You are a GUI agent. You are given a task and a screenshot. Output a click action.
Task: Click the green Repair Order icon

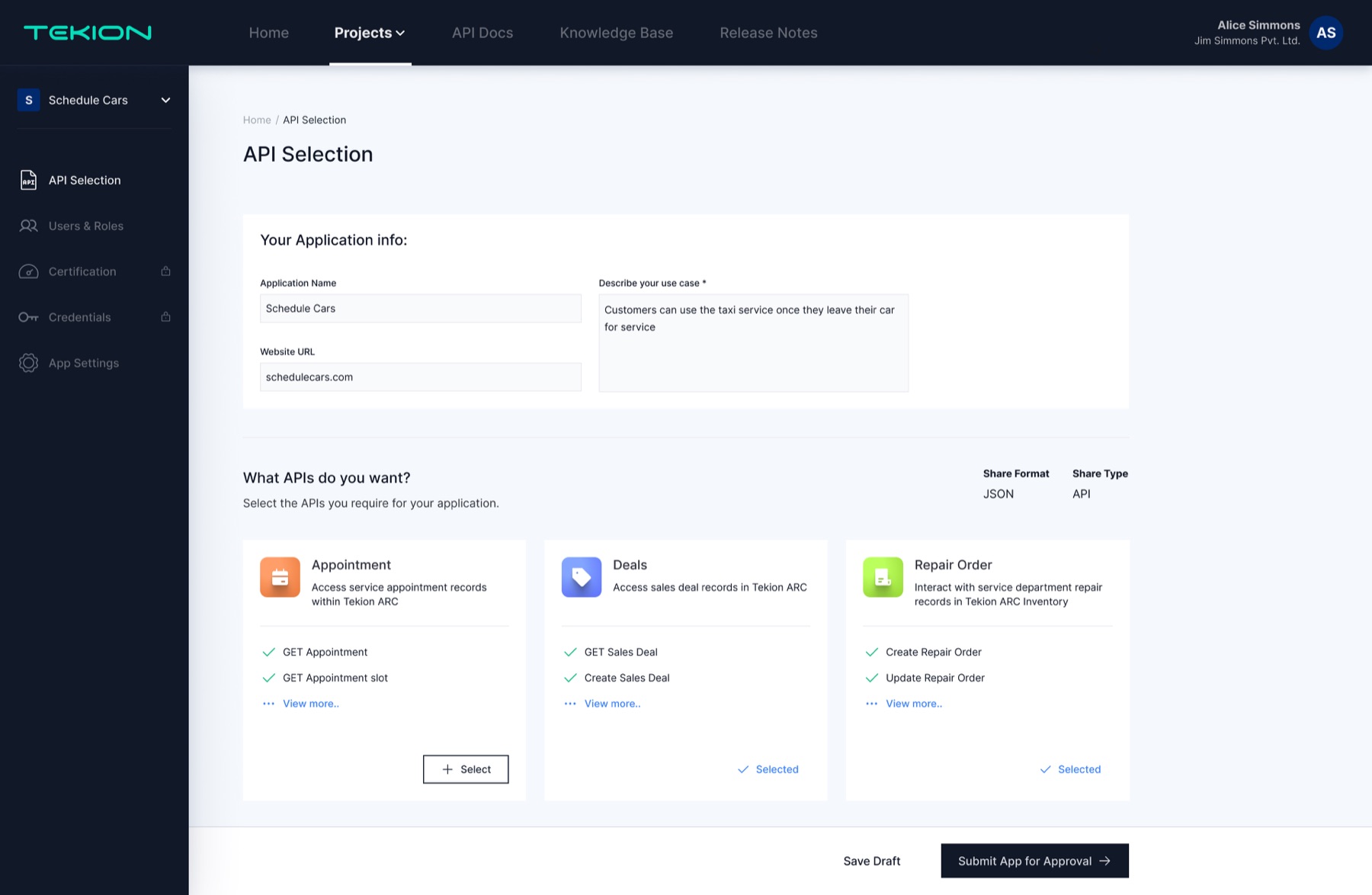(x=883, y=577)
